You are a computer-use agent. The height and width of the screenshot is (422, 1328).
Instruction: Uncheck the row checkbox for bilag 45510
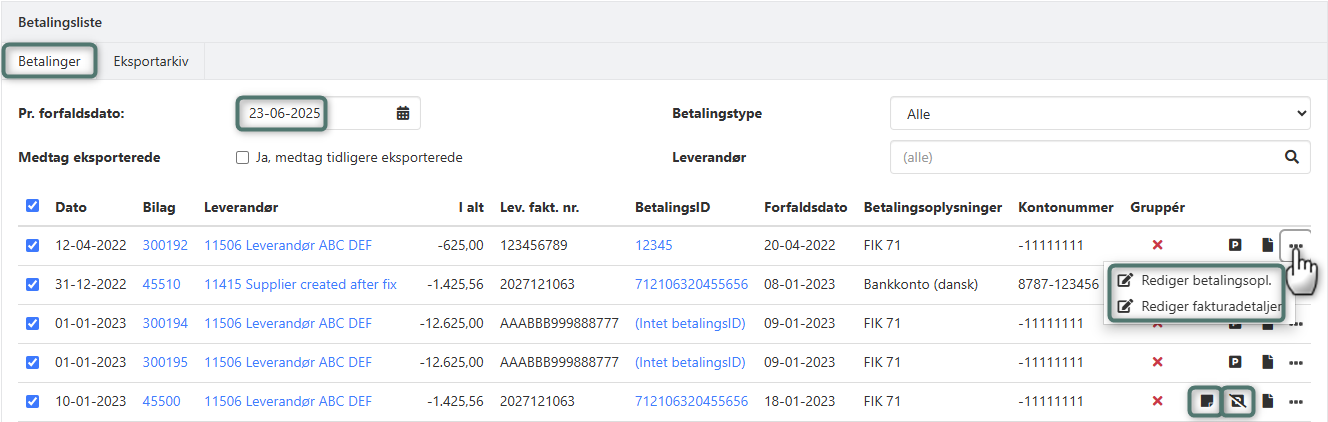click(x=32, y=284)
